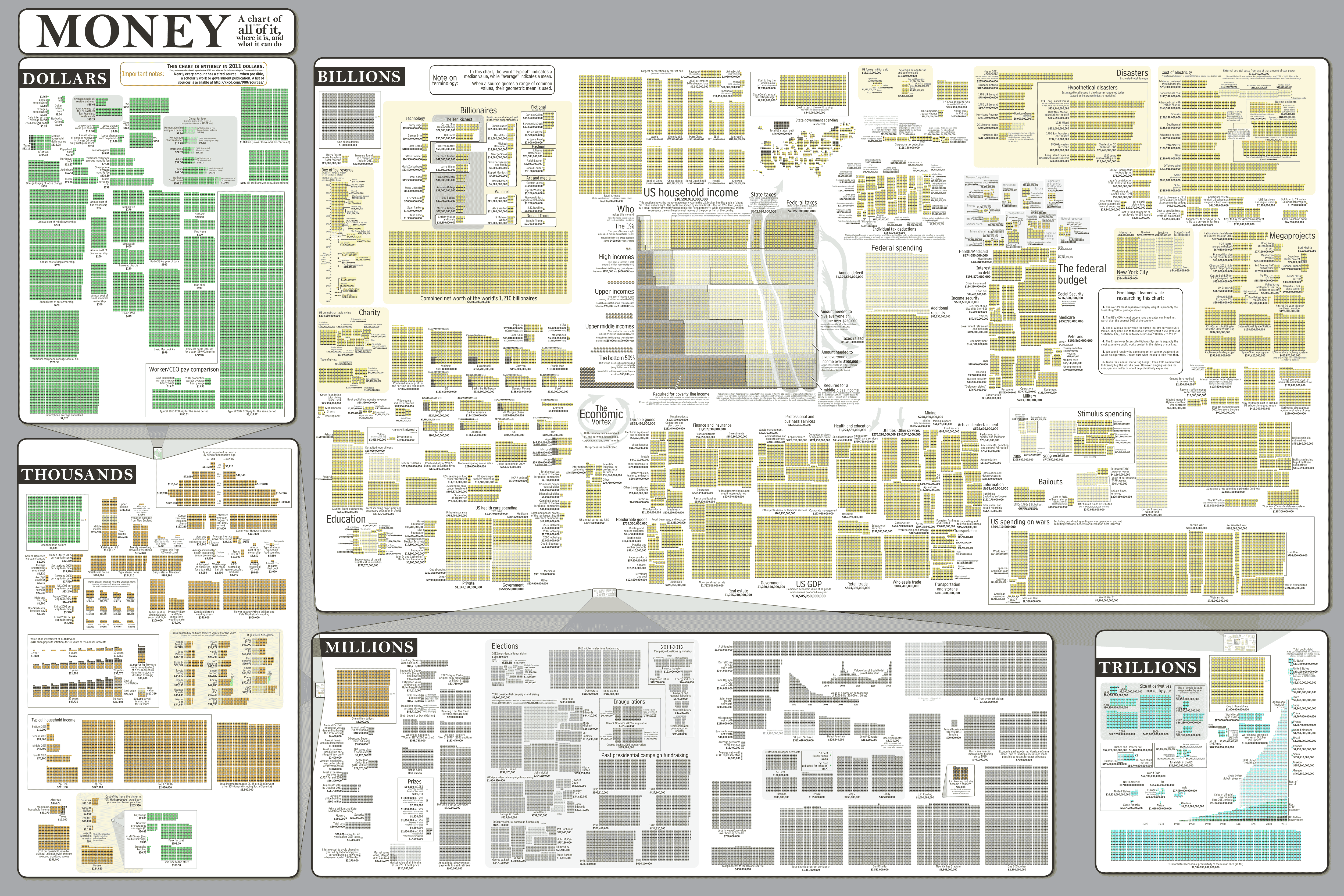
Task: Click The Economic Vortex label
Action: [601, 415]
